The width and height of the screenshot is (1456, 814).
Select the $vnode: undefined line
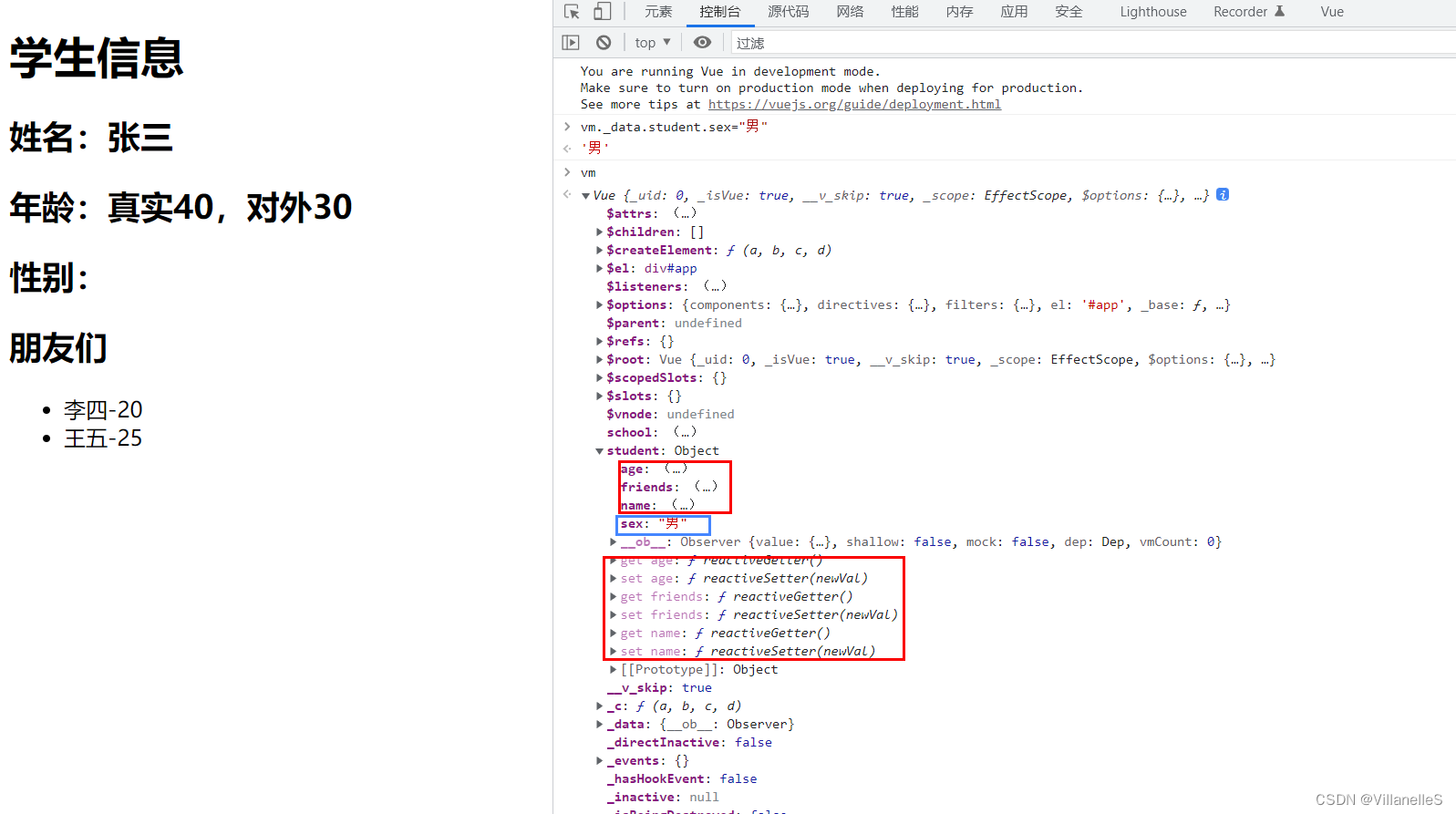coord(670,414)
